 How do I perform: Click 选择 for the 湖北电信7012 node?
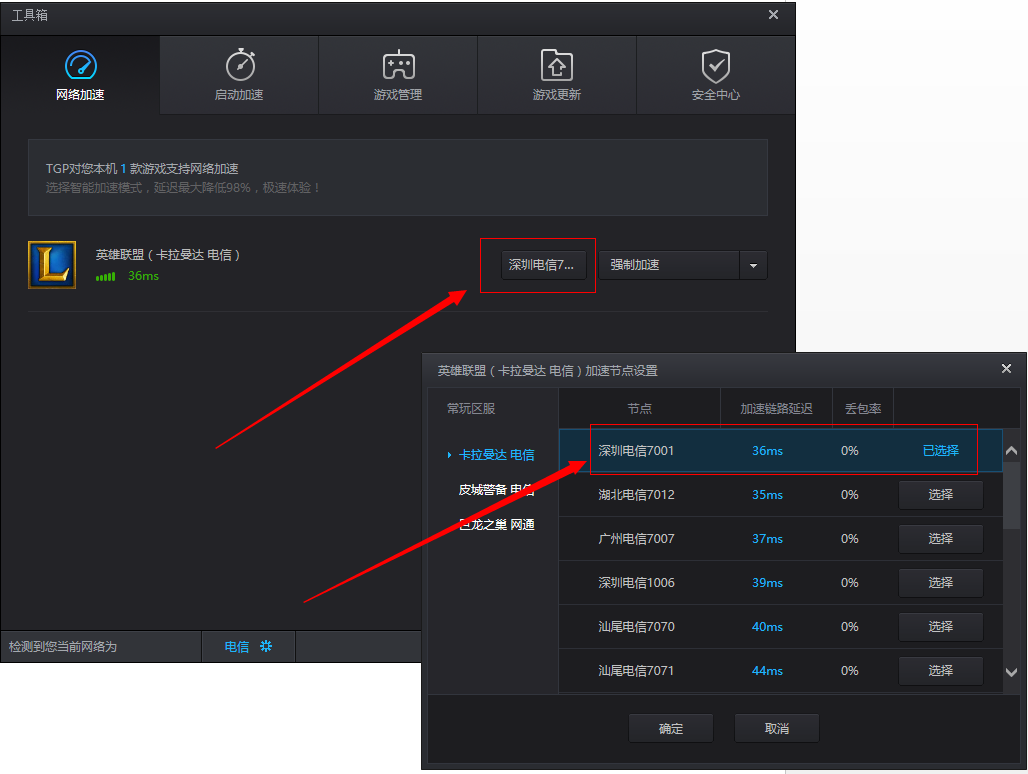941,495
